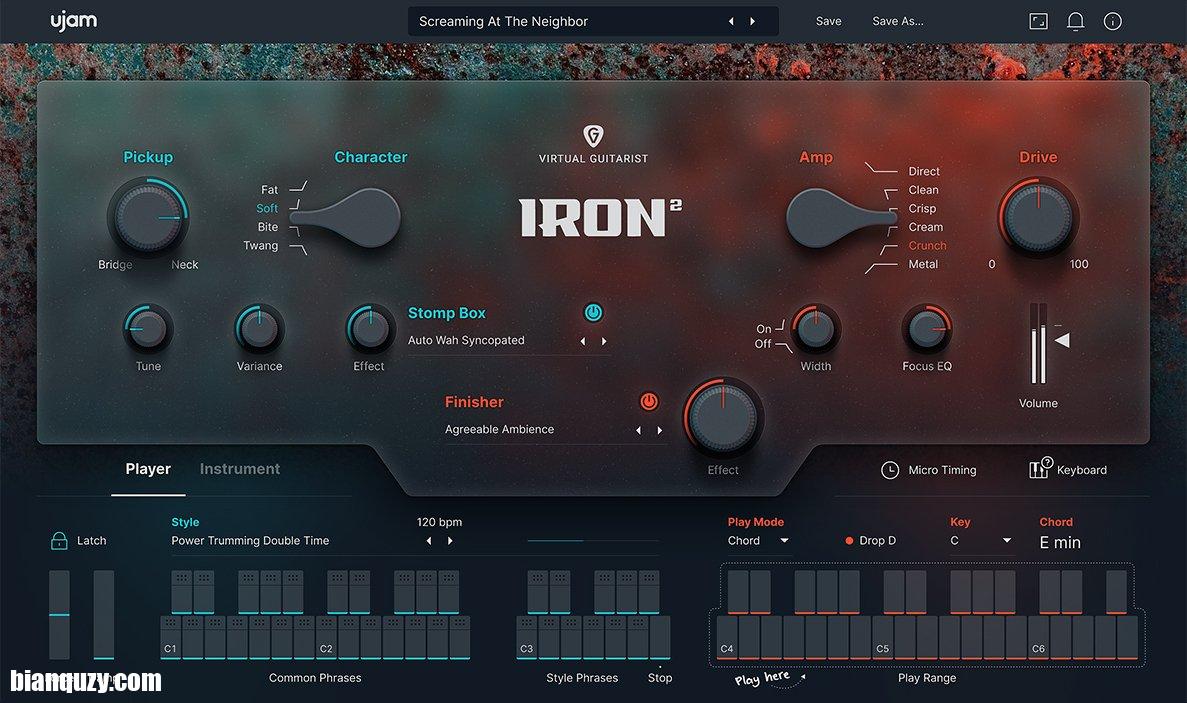Click the ujam logo
The image size is (1187, 703).
[x=73, y=21]
